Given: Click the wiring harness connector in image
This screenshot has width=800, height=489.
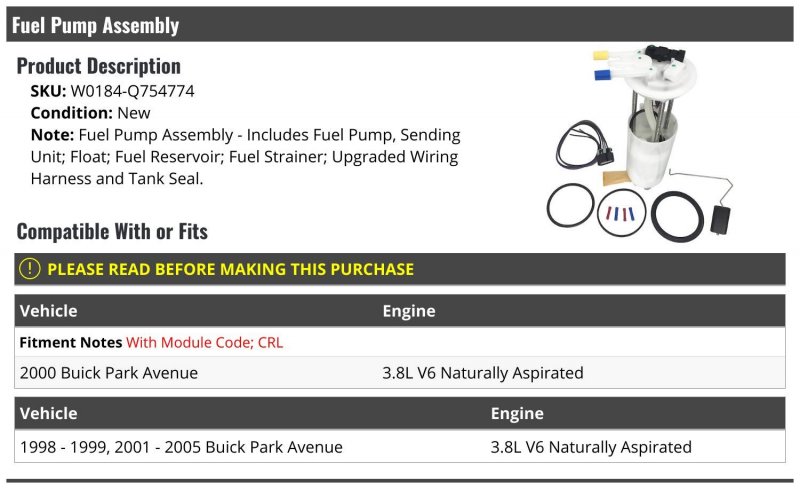Looking at the screenshot, I should (x=585, y=145).
